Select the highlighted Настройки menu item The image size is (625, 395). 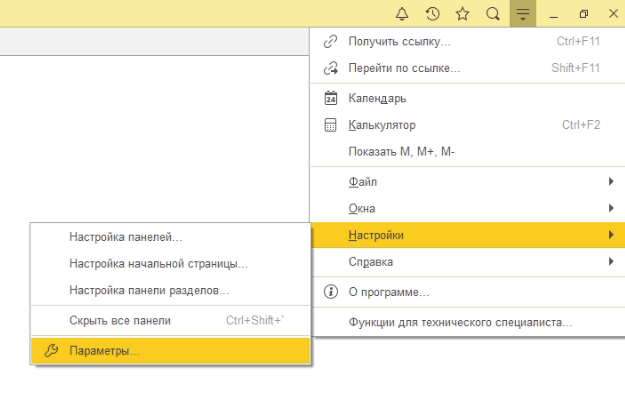[468, 235]
